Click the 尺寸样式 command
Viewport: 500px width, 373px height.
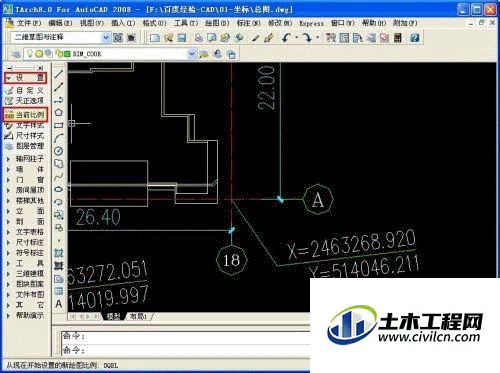click(x=25, y=136)
